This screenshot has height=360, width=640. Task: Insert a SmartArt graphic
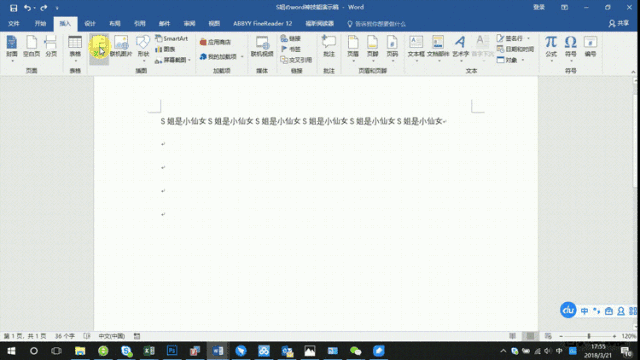point(171,38)
